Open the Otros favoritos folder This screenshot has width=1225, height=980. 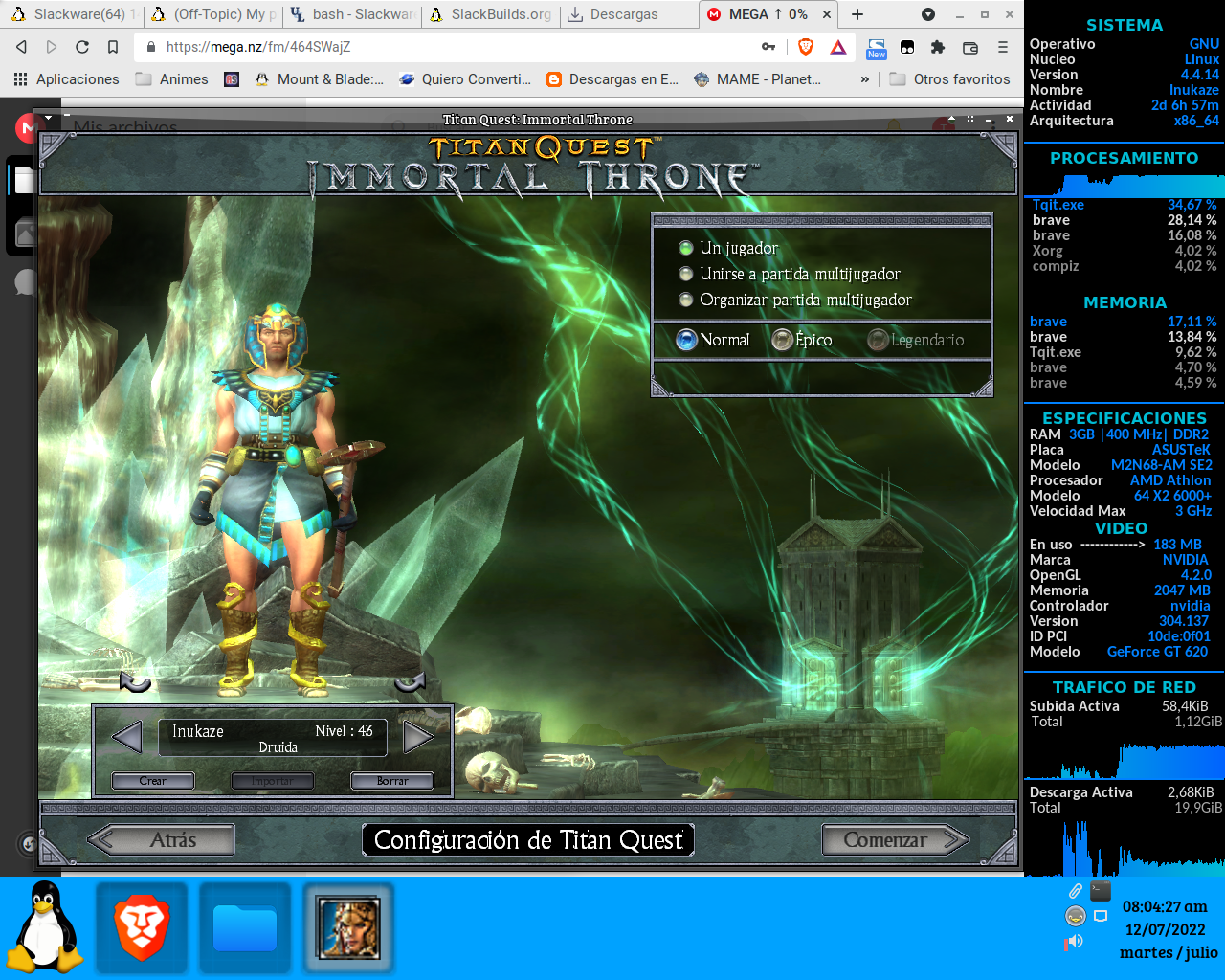[x=949, y=79]
